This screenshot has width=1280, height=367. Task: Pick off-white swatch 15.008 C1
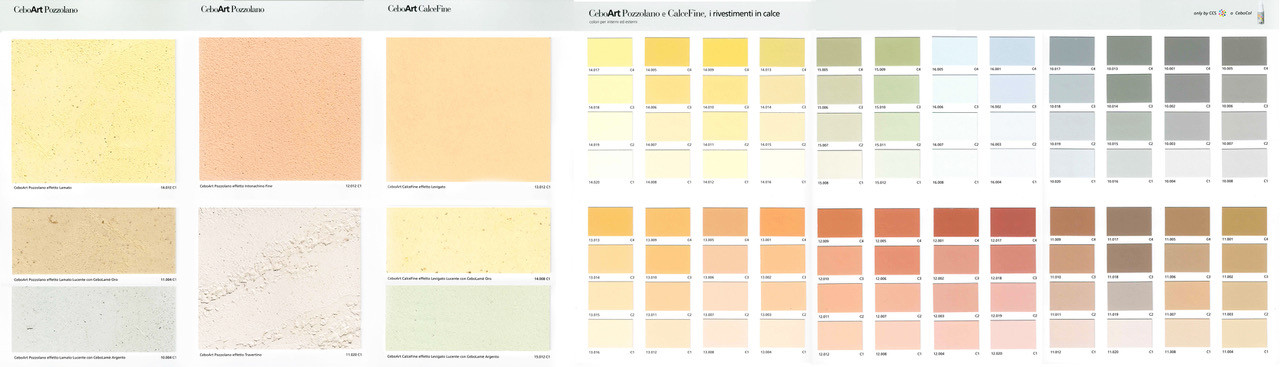tap(840, 164)
